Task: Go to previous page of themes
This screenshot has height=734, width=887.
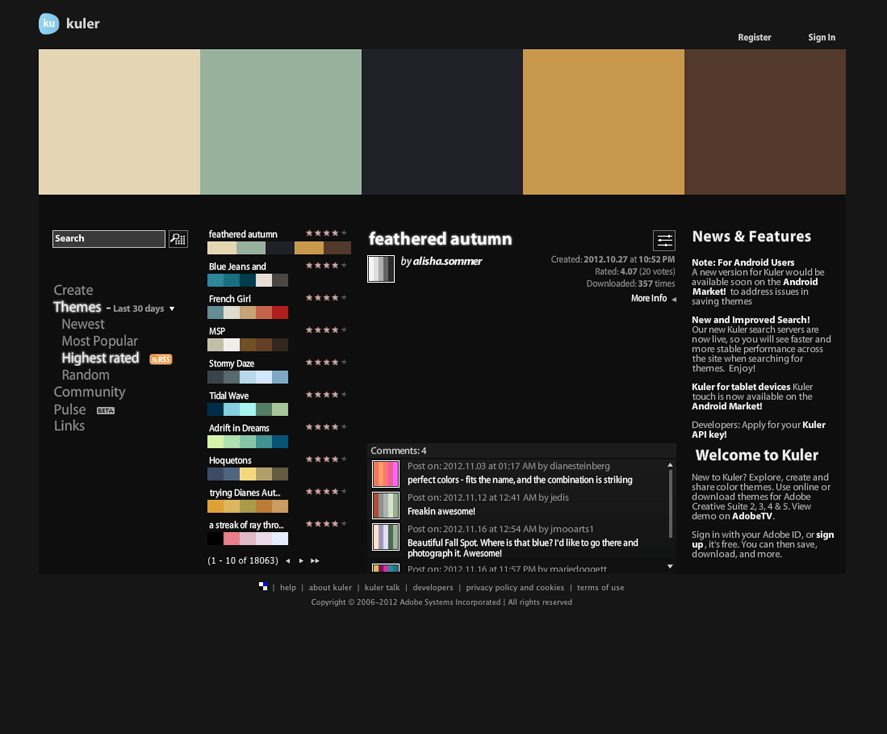Action: [x=288, y=561]
